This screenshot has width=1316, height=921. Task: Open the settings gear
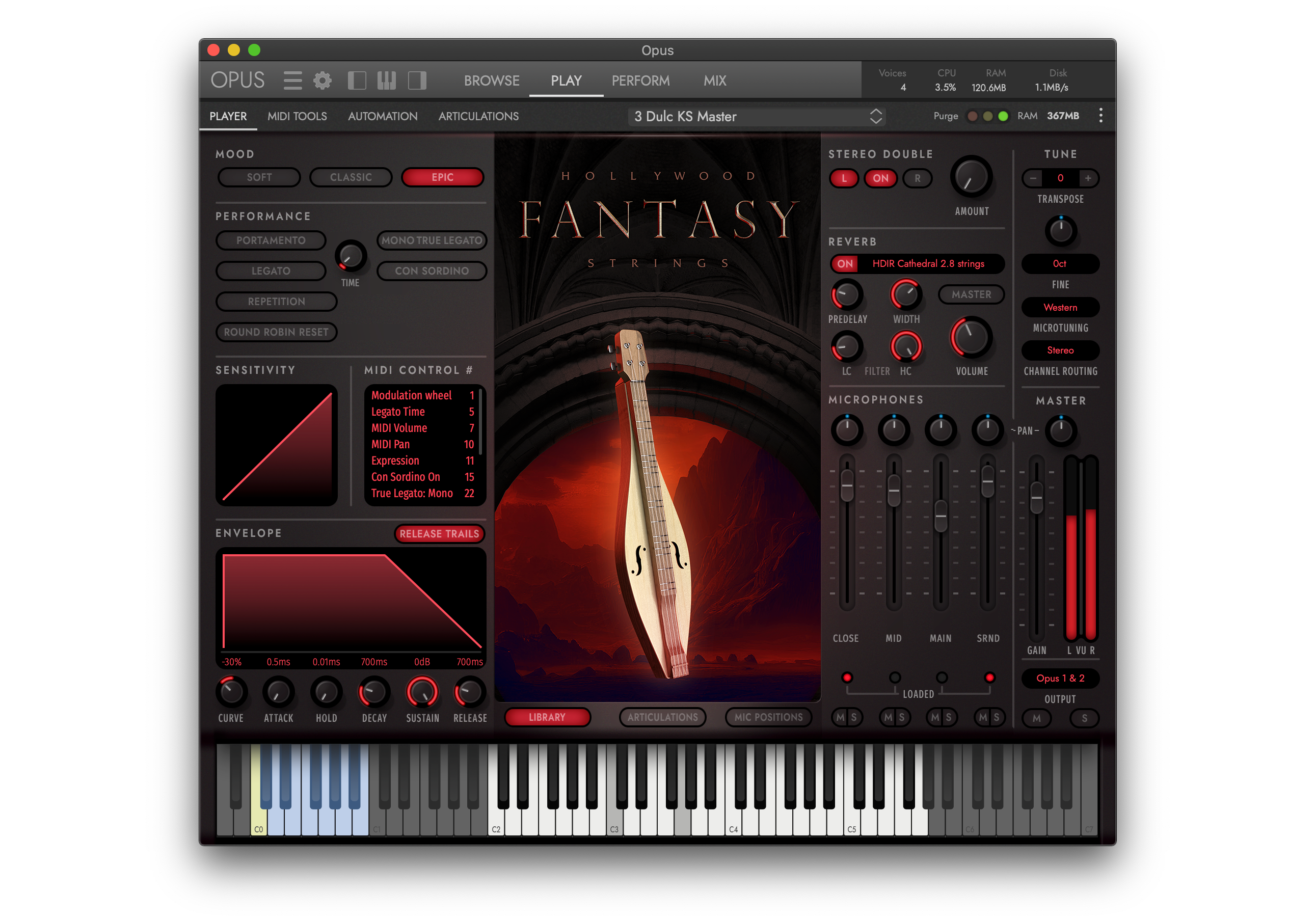pyautogui.click(x=323, y=81)
